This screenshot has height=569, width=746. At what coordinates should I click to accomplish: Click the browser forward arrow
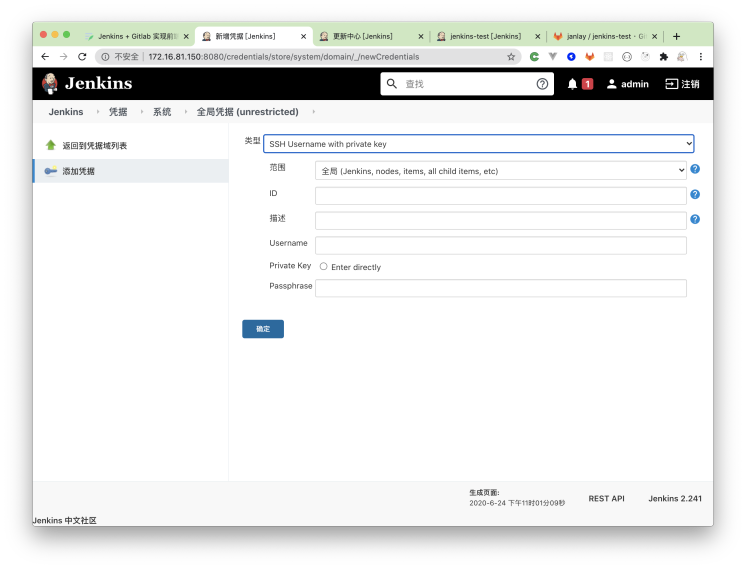click(63, 57)
